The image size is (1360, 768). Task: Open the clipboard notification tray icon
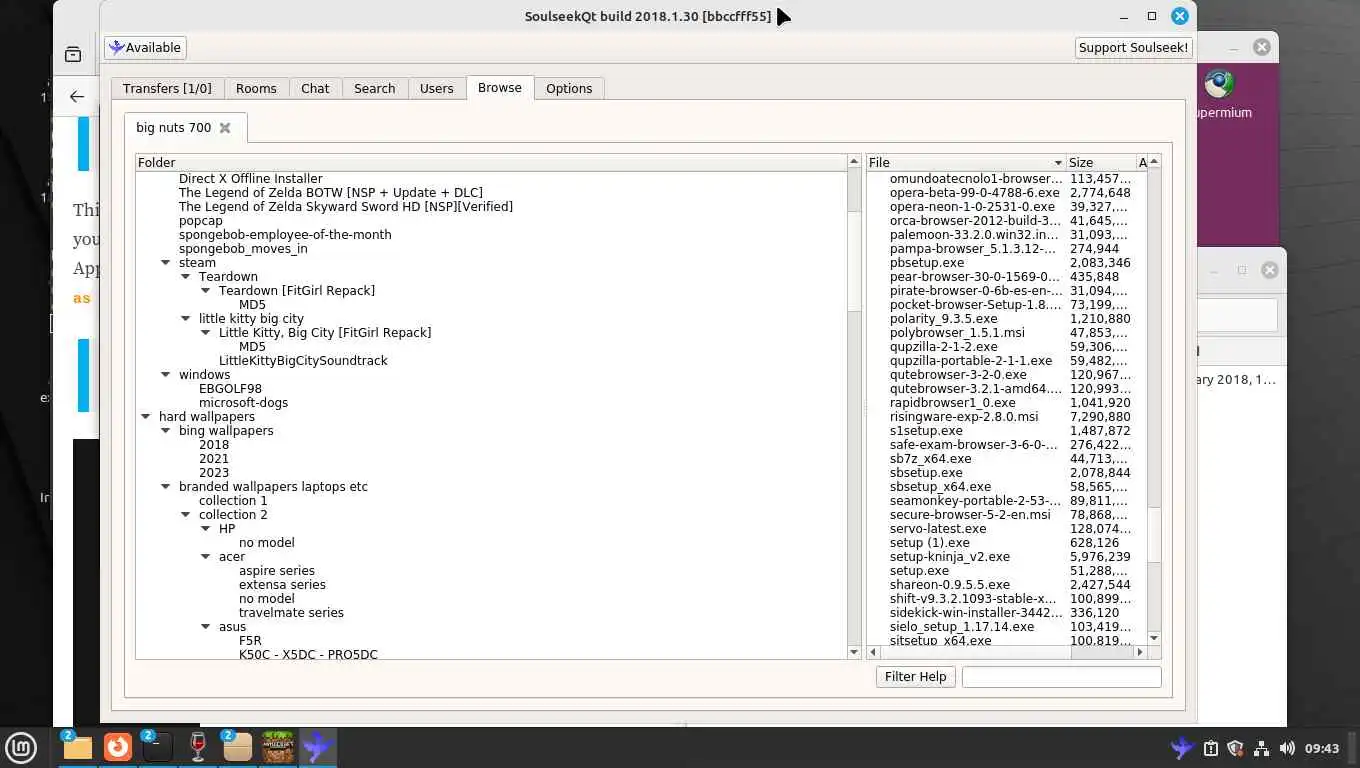[1210, 748]
